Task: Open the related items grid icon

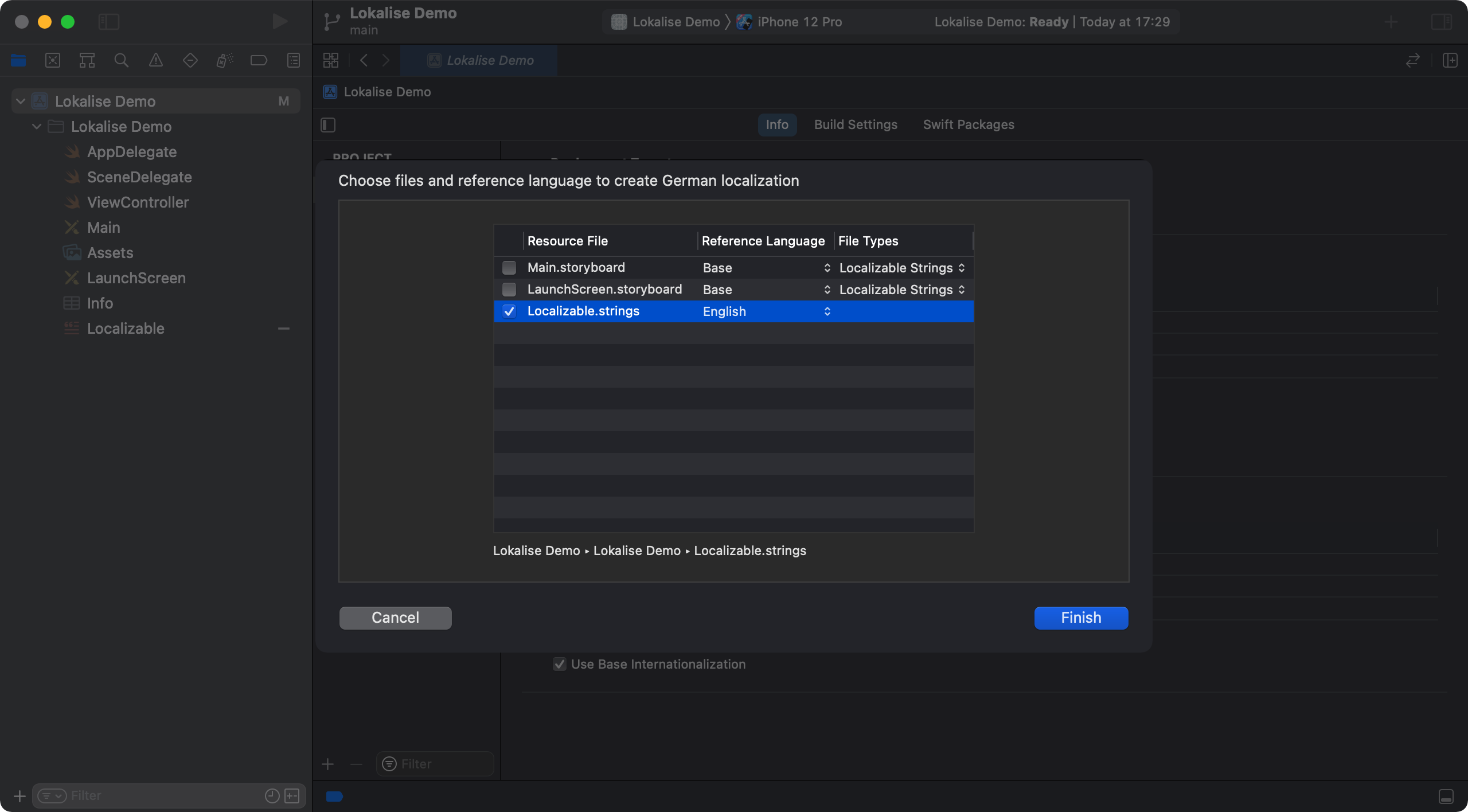Action: pos(331,60)
